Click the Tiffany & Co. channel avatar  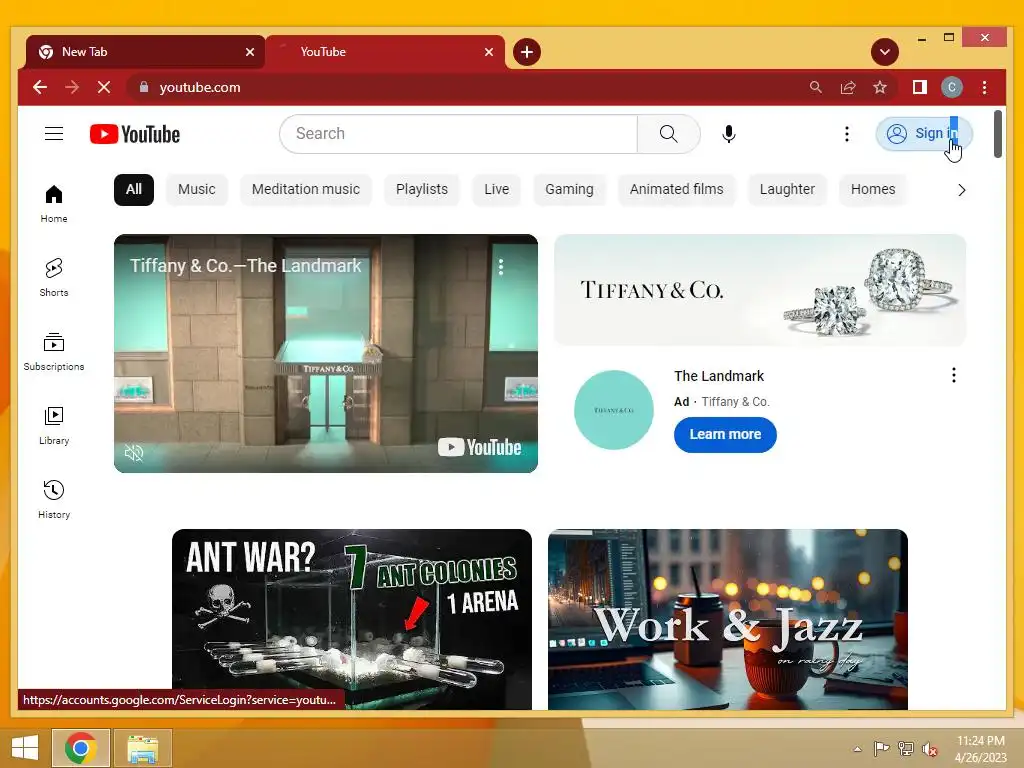tap(613, 409)
